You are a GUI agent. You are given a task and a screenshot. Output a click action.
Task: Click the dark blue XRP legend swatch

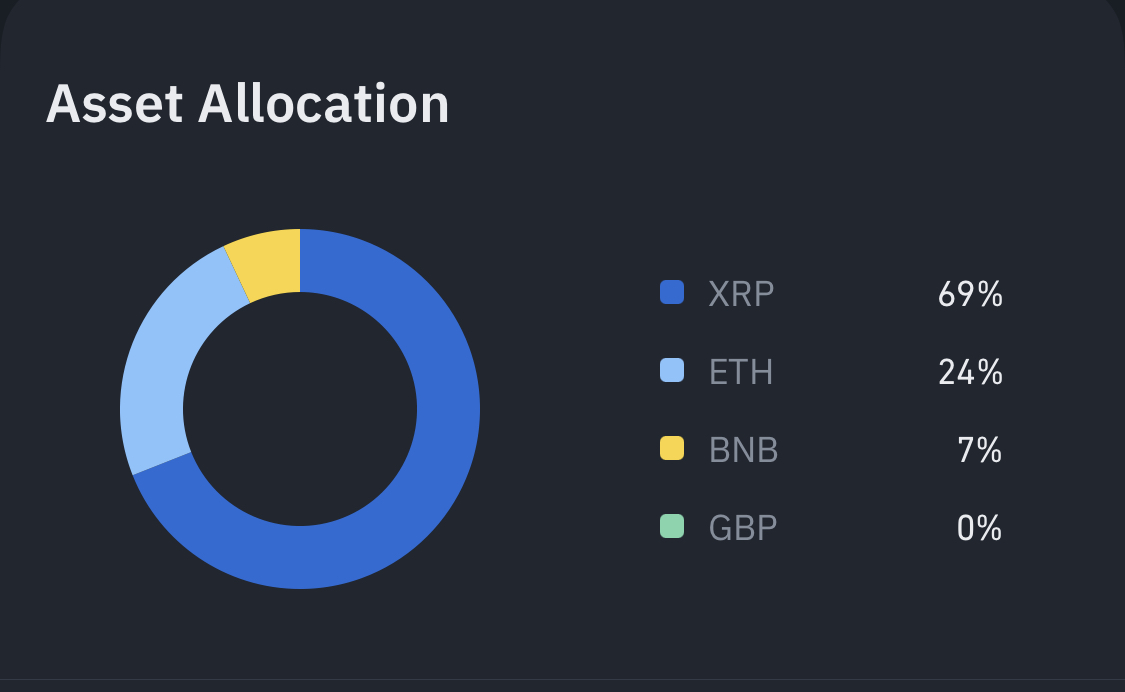672,293
